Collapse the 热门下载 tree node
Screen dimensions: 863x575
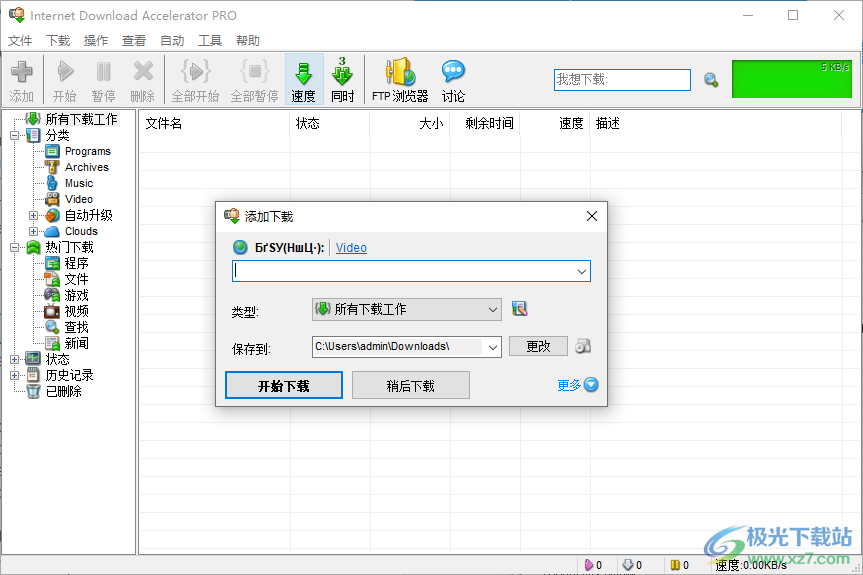(15, 248)
